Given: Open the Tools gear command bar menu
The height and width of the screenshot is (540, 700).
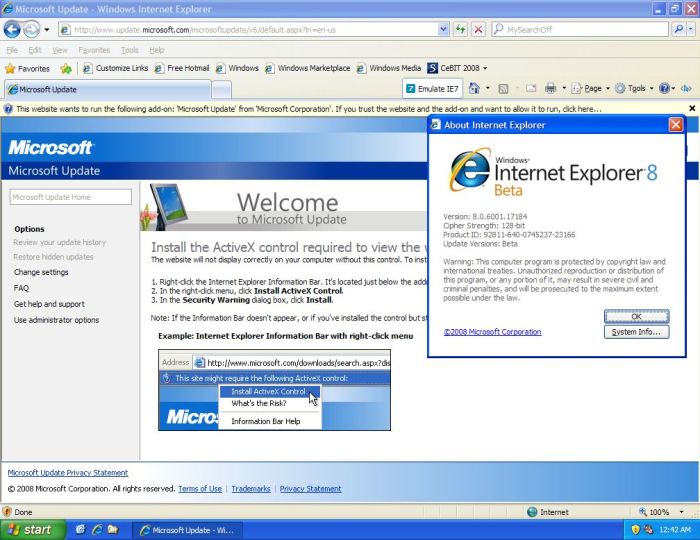Looking at the screenshot, I should click(634, 88).
